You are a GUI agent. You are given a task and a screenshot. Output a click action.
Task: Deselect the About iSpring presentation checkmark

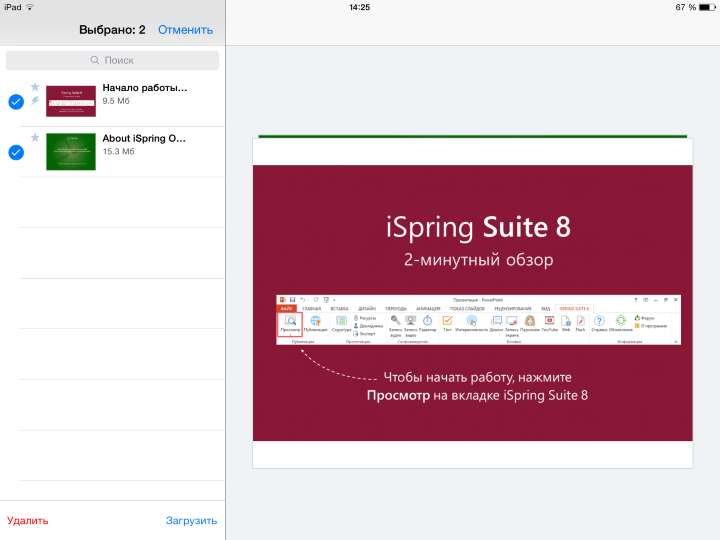pos(16,152)
